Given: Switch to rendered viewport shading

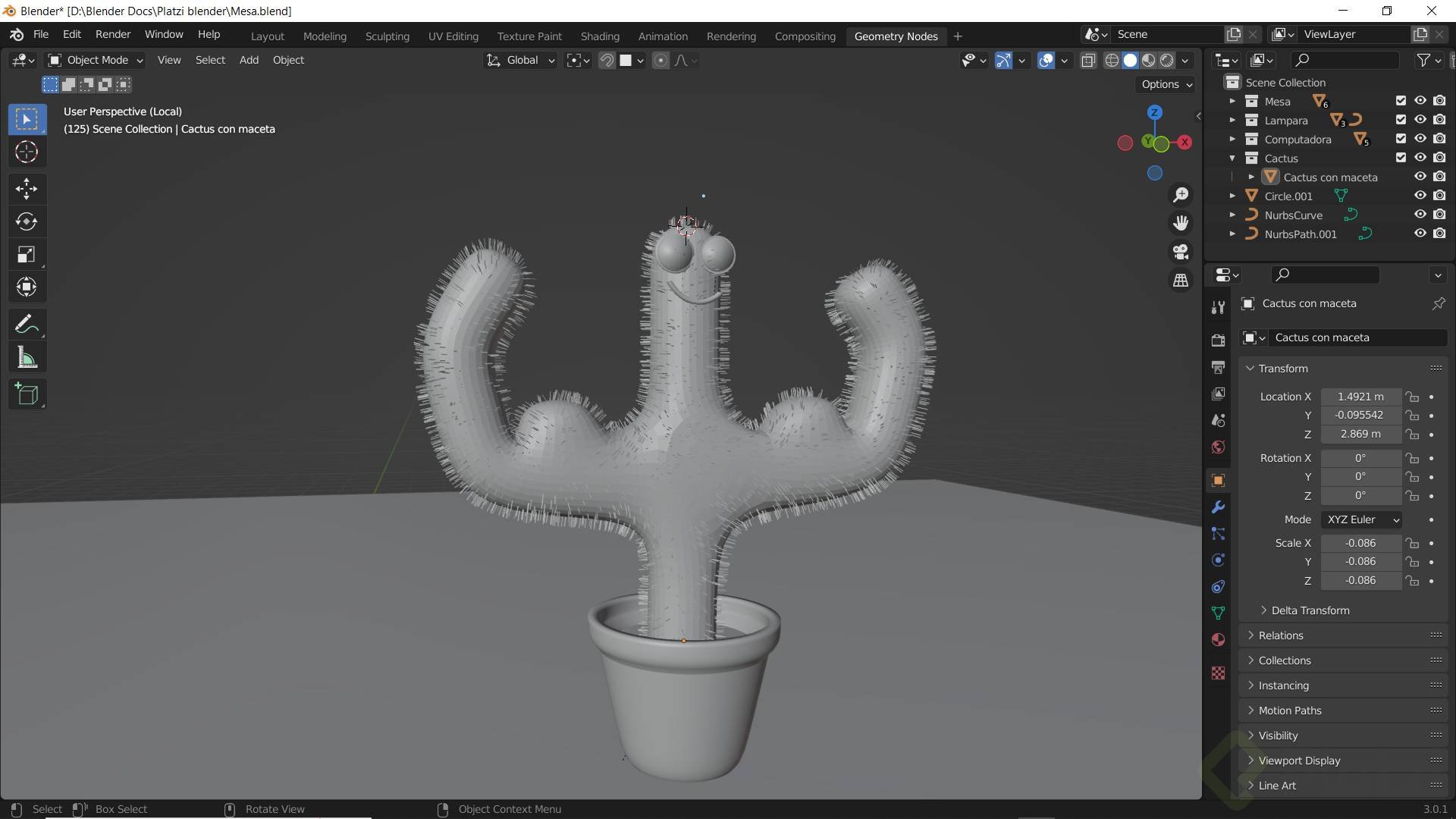Looking at the screenshot, I should click(x=1167, y=61).
